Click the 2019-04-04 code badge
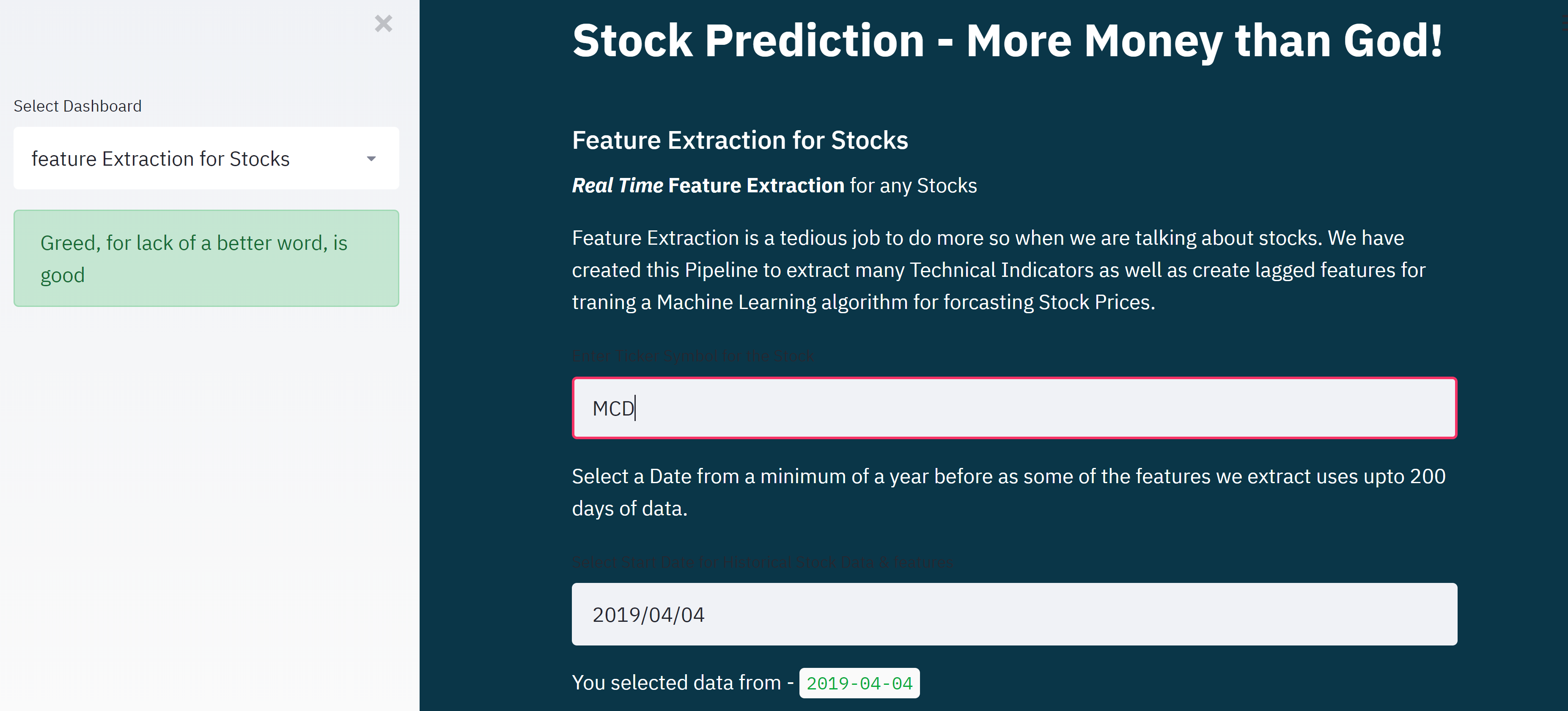The height and width of the screenshot is (711, 1568). (x=859, y=682)
